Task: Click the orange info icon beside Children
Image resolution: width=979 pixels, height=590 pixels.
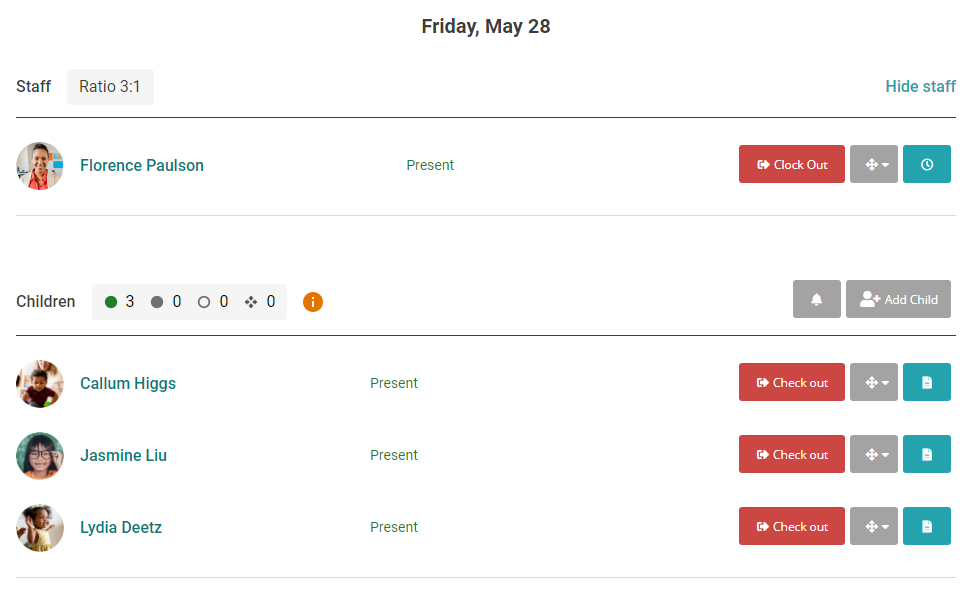Action: [313, 302]
